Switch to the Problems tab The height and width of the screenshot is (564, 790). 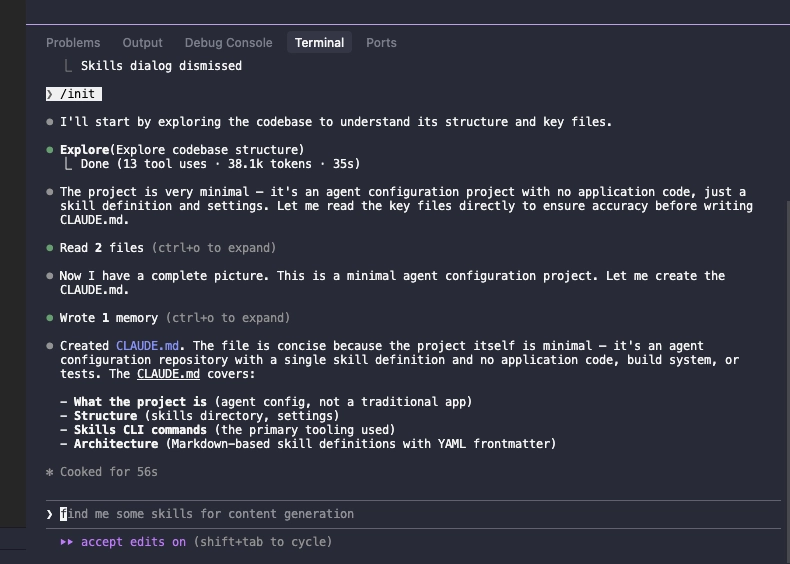click(73, 43)
